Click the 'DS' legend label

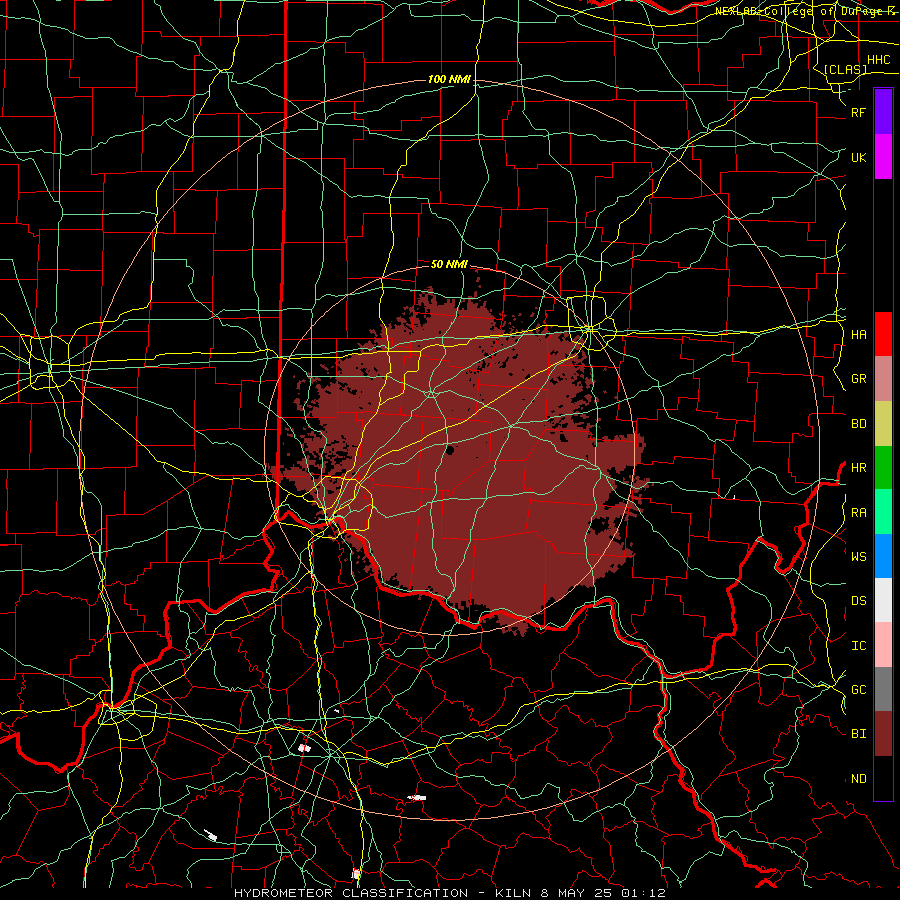(x=858, y=601)
